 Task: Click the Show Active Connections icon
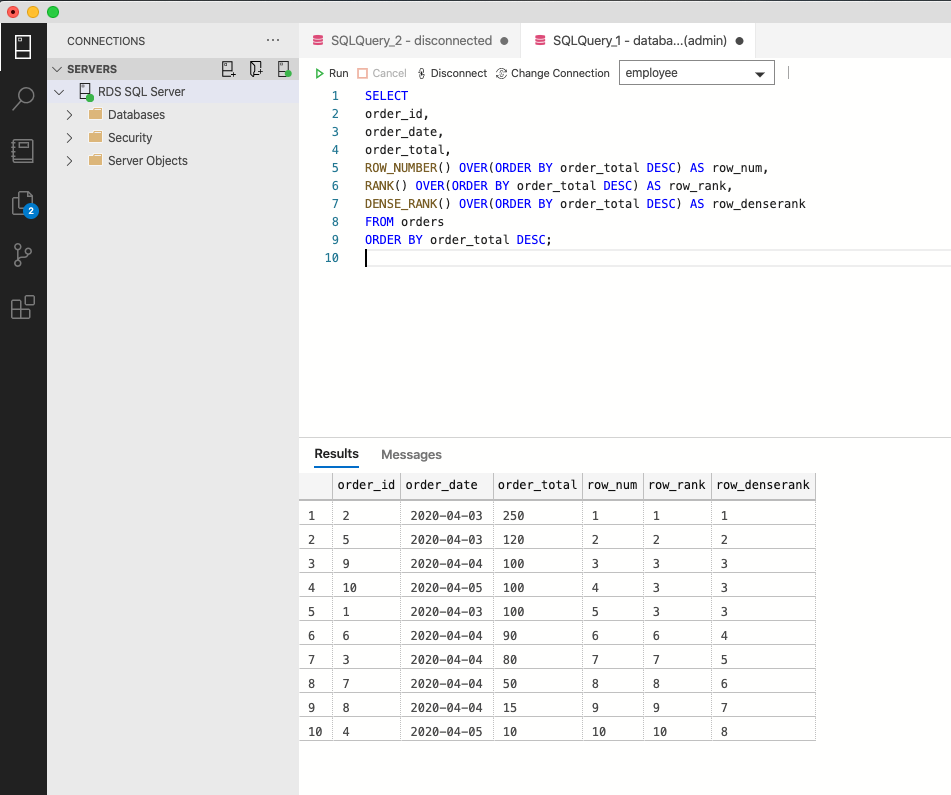(x=284, y=69)
